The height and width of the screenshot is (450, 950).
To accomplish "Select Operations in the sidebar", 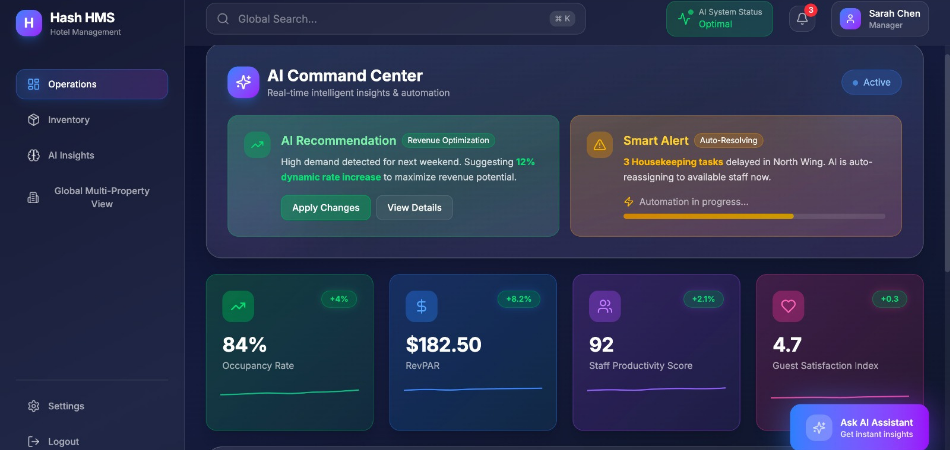I will click(91, 84).
